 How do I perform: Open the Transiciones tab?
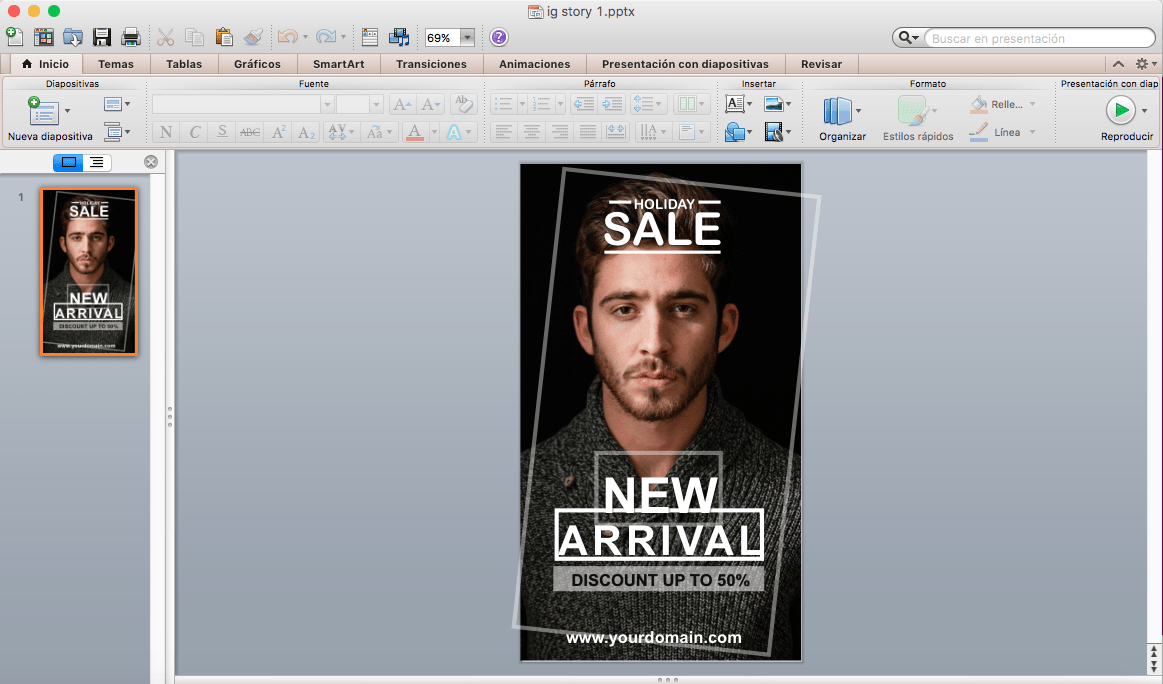tap(431, 64)
